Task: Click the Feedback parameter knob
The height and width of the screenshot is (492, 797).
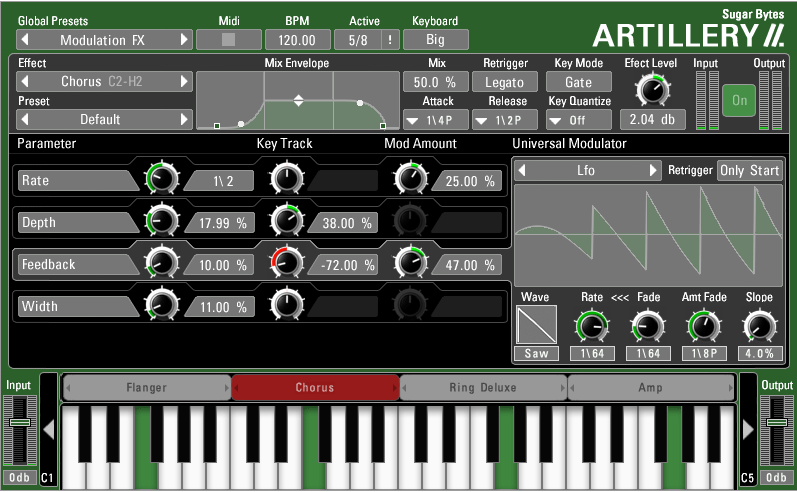Action: tap(162, 262)
